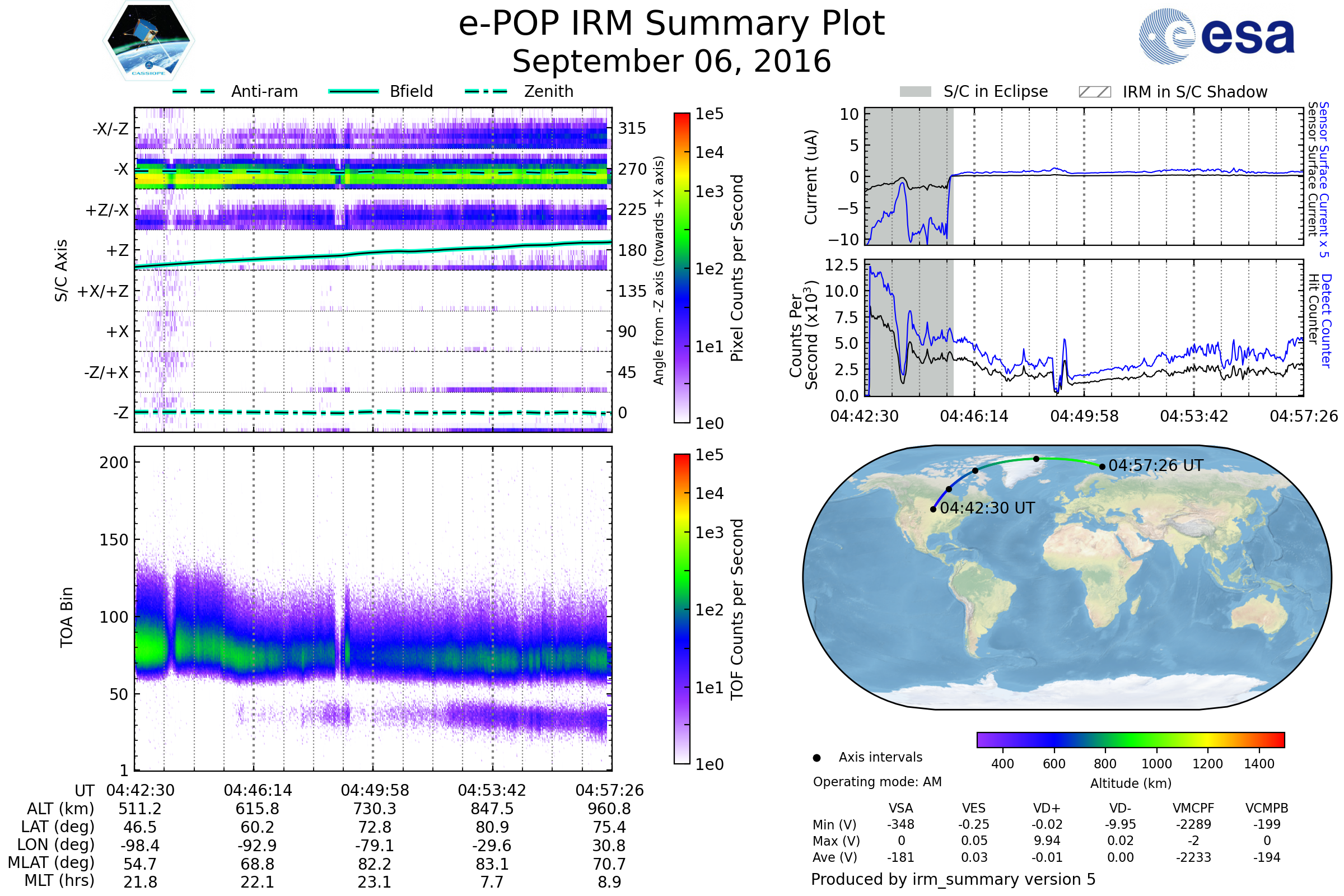Click the Operating mode: AM label
This screenshot has width=1344, height=896.
tap(877, 782)
